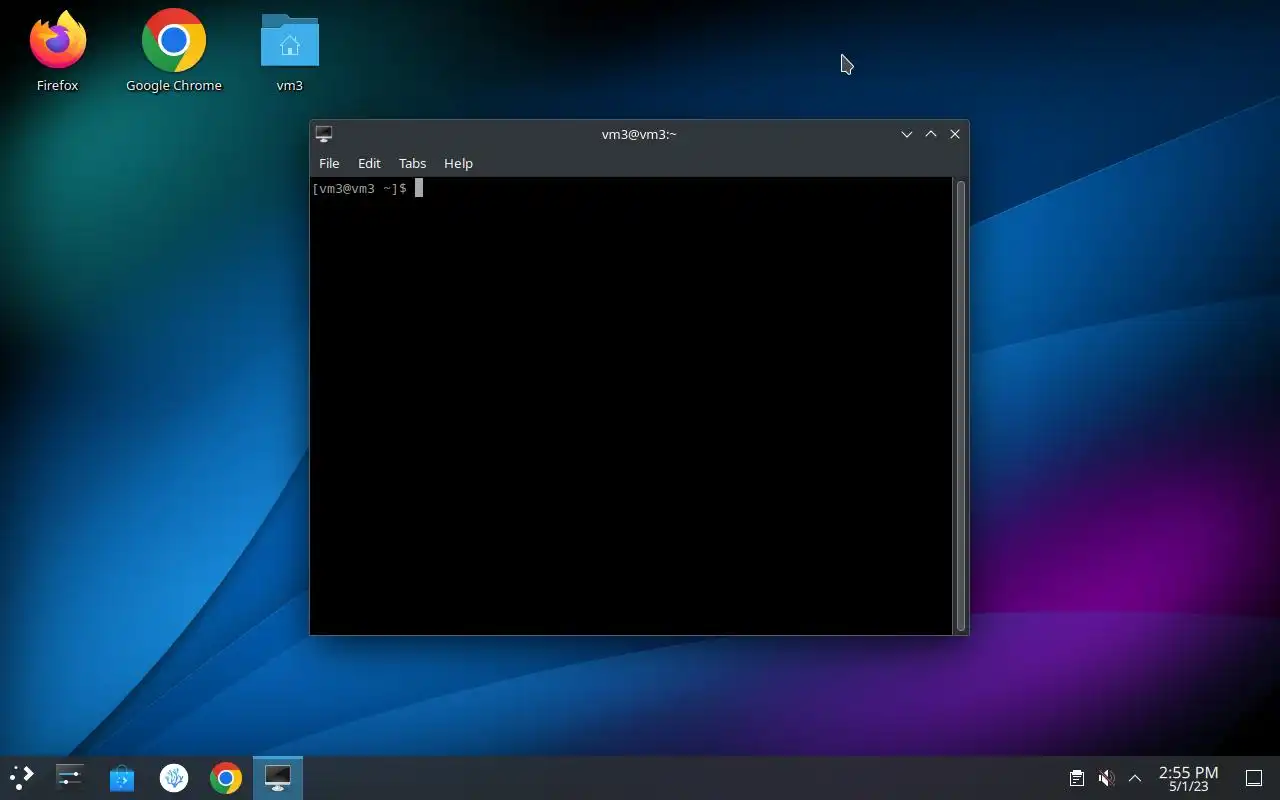
Task: Open the application launcher in the taskbar
Action: (22, 777)
